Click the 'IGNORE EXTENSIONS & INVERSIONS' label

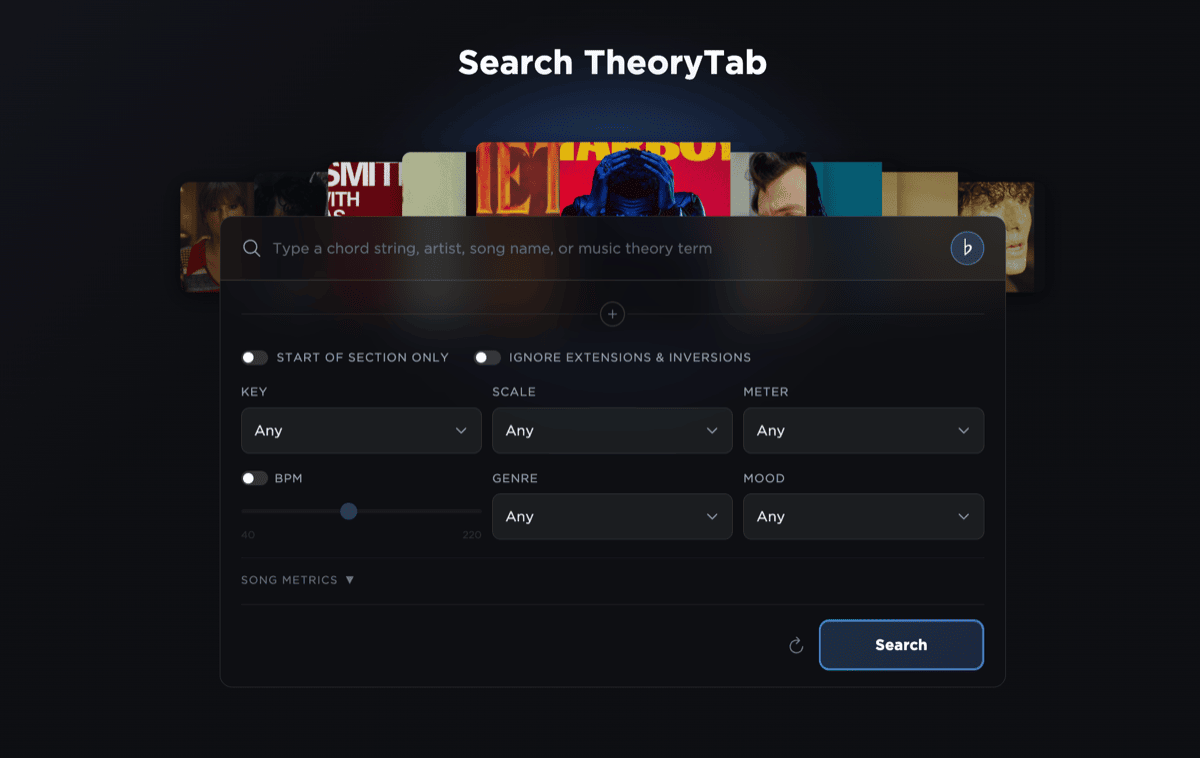630,357
